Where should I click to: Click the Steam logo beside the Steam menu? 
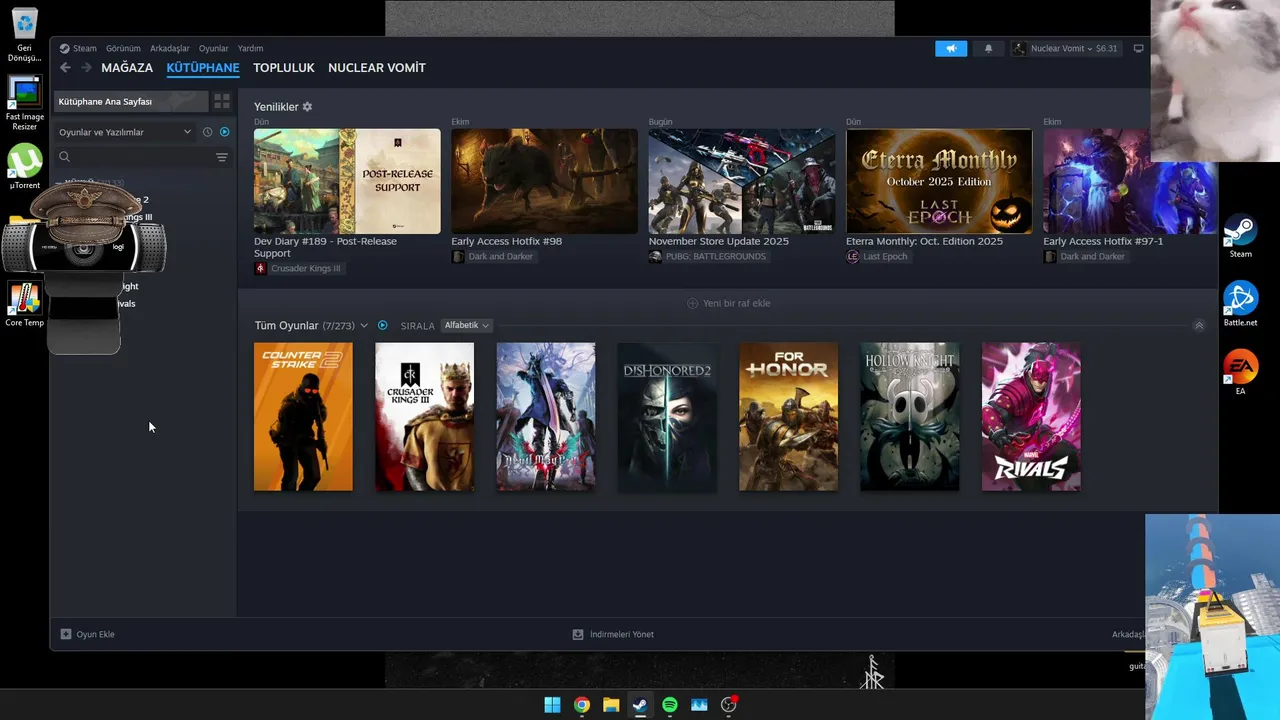[64, 48]
